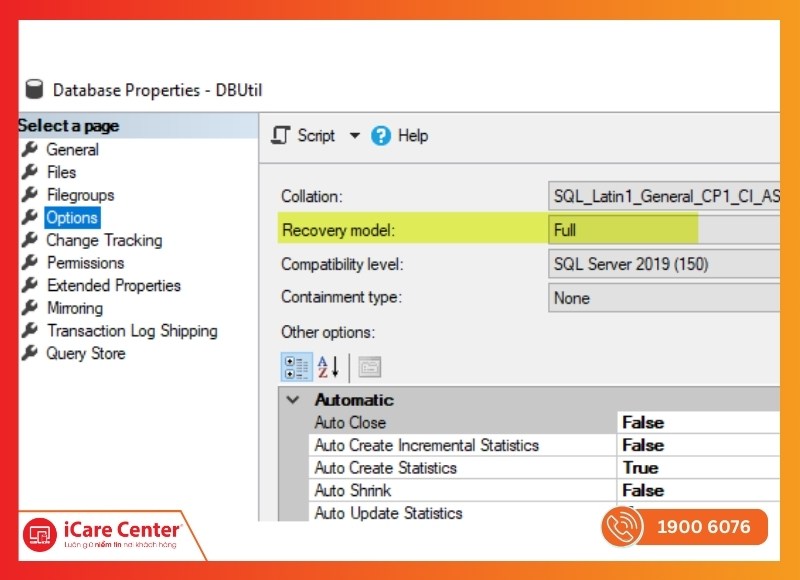Open the Files page
Screen dimensions: 800x580
(61, 172)
